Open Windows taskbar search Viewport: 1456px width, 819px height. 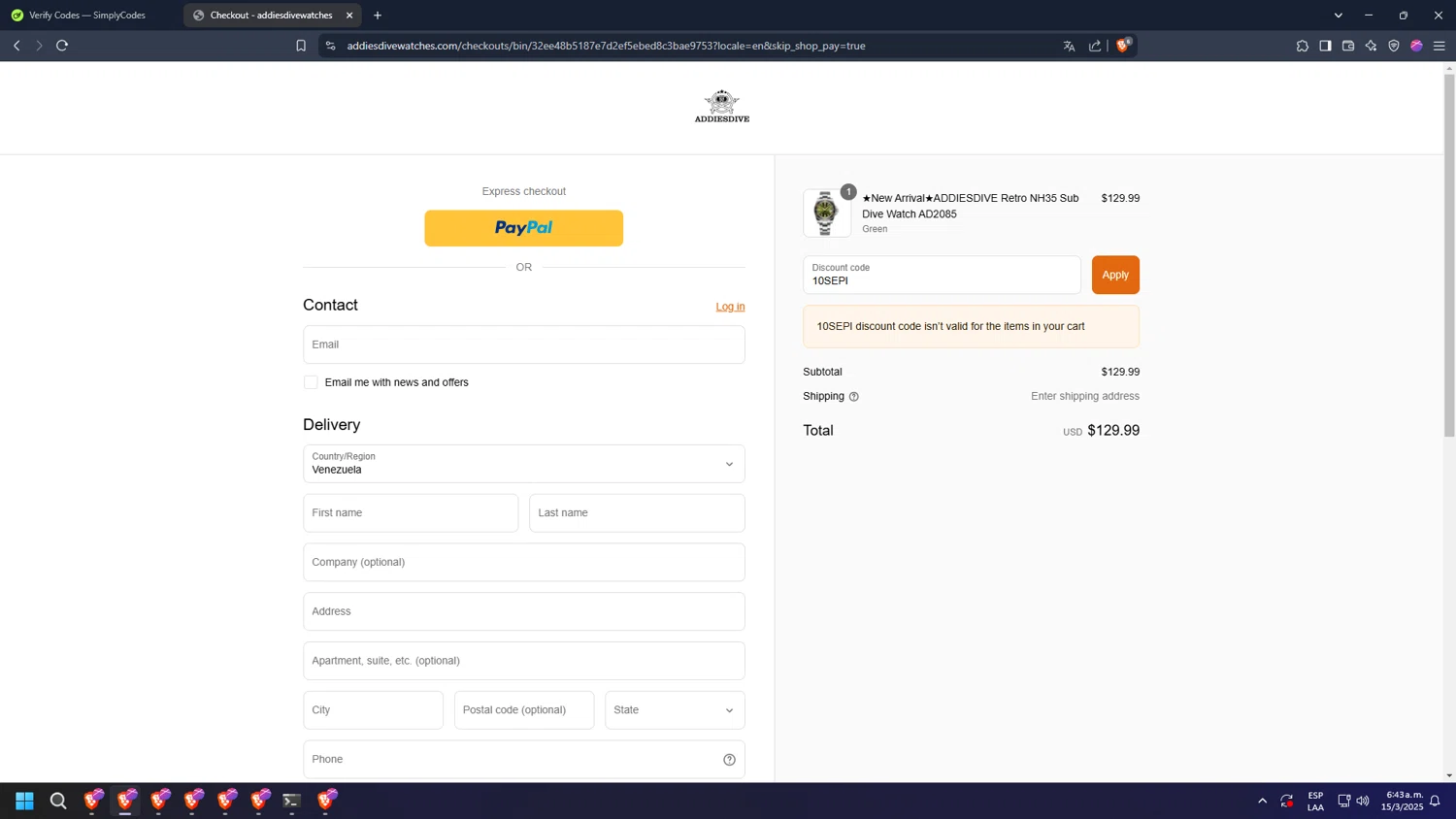point(58,801)
